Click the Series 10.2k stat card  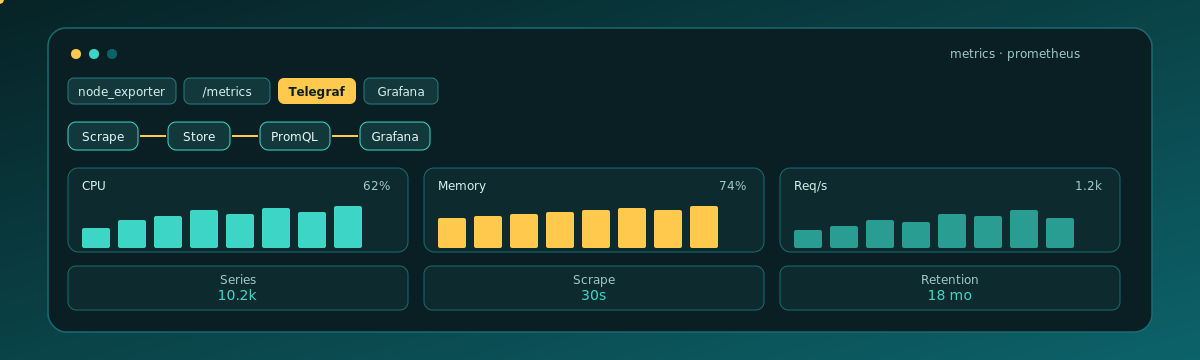click(x=238, y=288)
